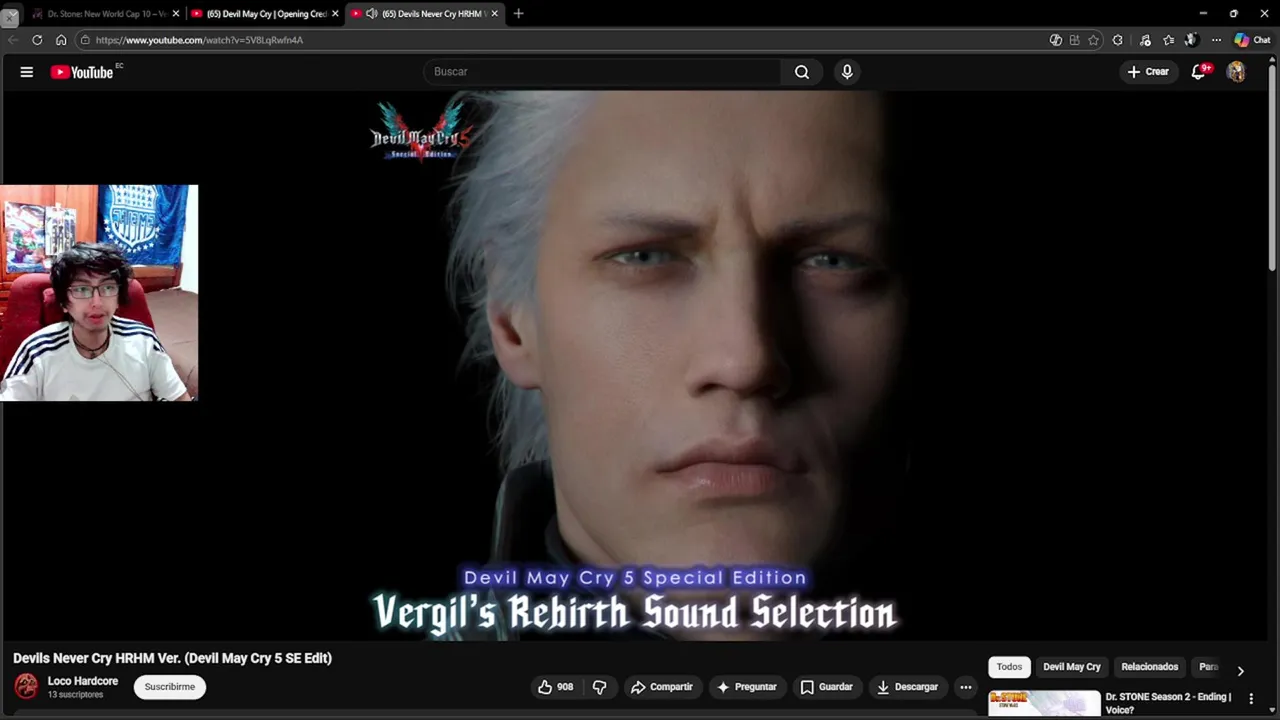Go back with the browser back arrow
This screenshot has width=1280, height=720.
13,40
